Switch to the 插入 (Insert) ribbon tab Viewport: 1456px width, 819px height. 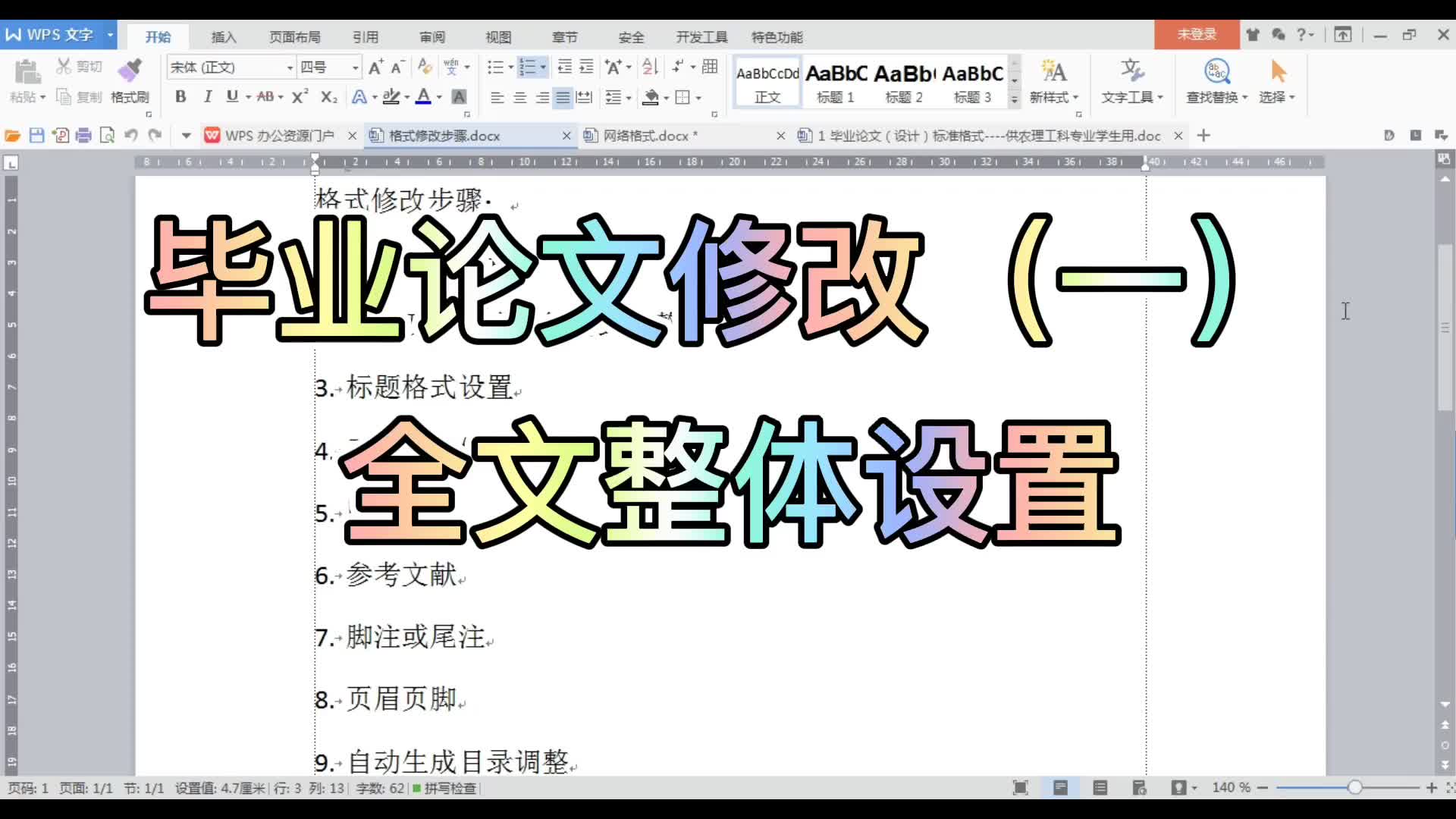click(x=224, y=37)
